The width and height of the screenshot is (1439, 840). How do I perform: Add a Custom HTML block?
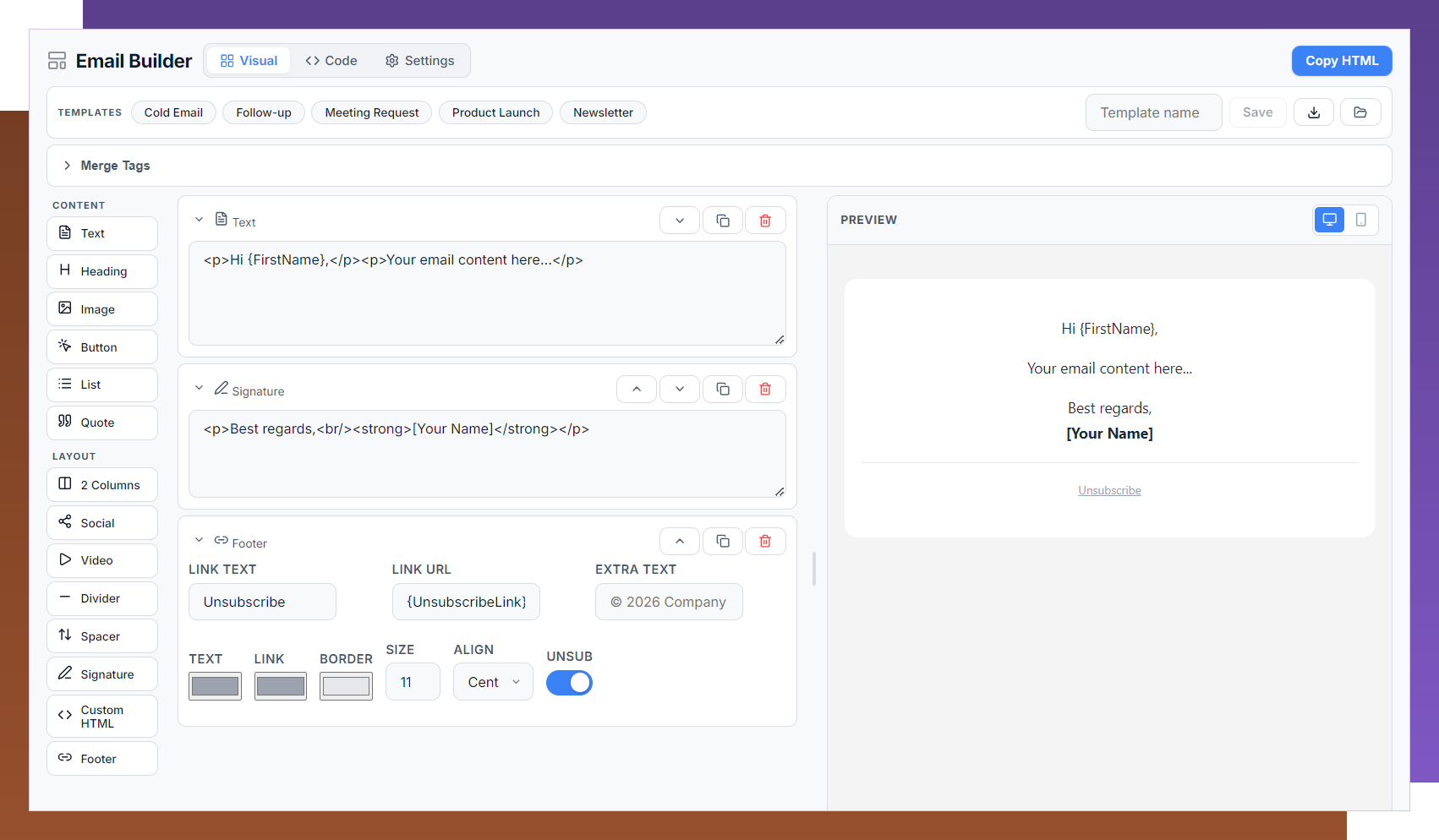(101, 716)
